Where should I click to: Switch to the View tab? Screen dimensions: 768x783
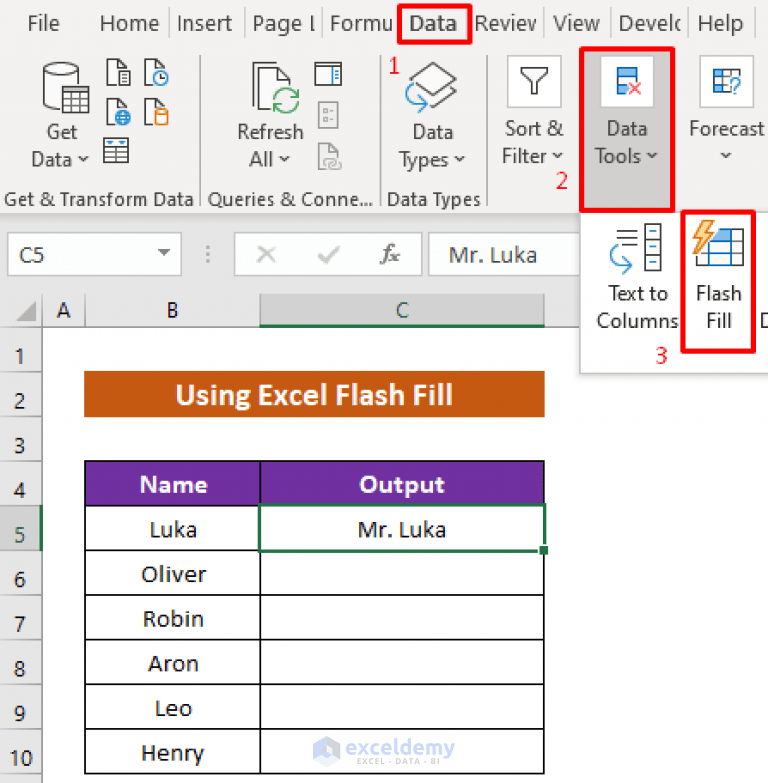tap(576, 23)
